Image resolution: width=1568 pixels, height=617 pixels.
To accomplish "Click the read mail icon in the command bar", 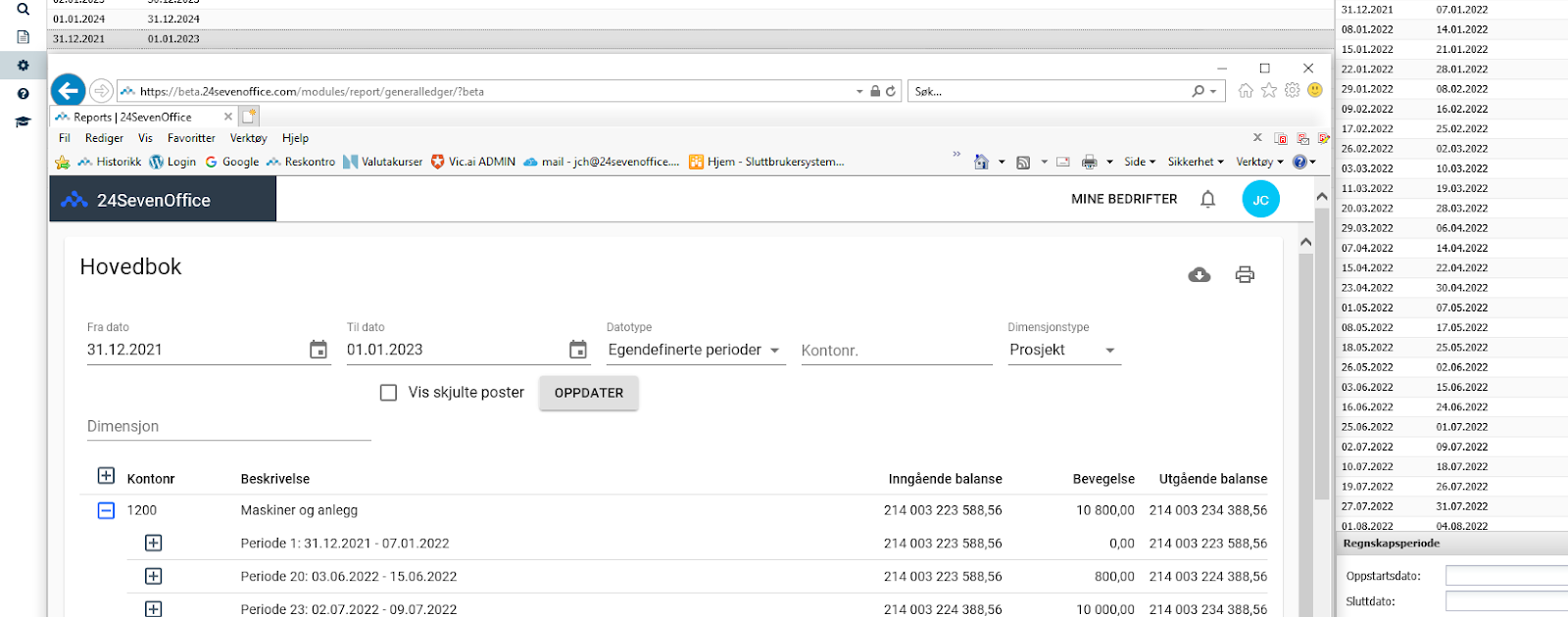I will point(1063,162).
